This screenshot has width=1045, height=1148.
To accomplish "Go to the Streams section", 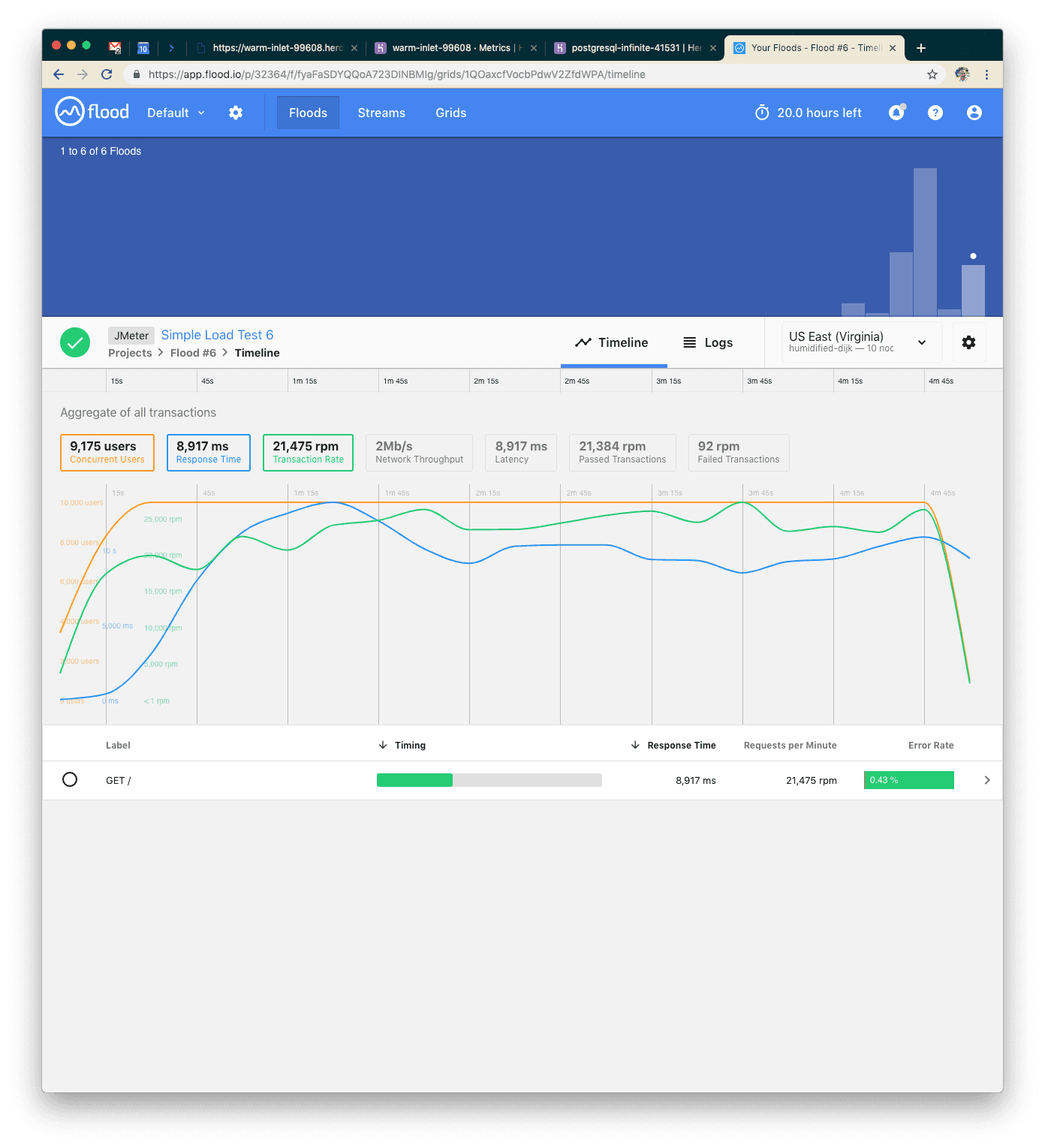I will [x=381, y=113].
